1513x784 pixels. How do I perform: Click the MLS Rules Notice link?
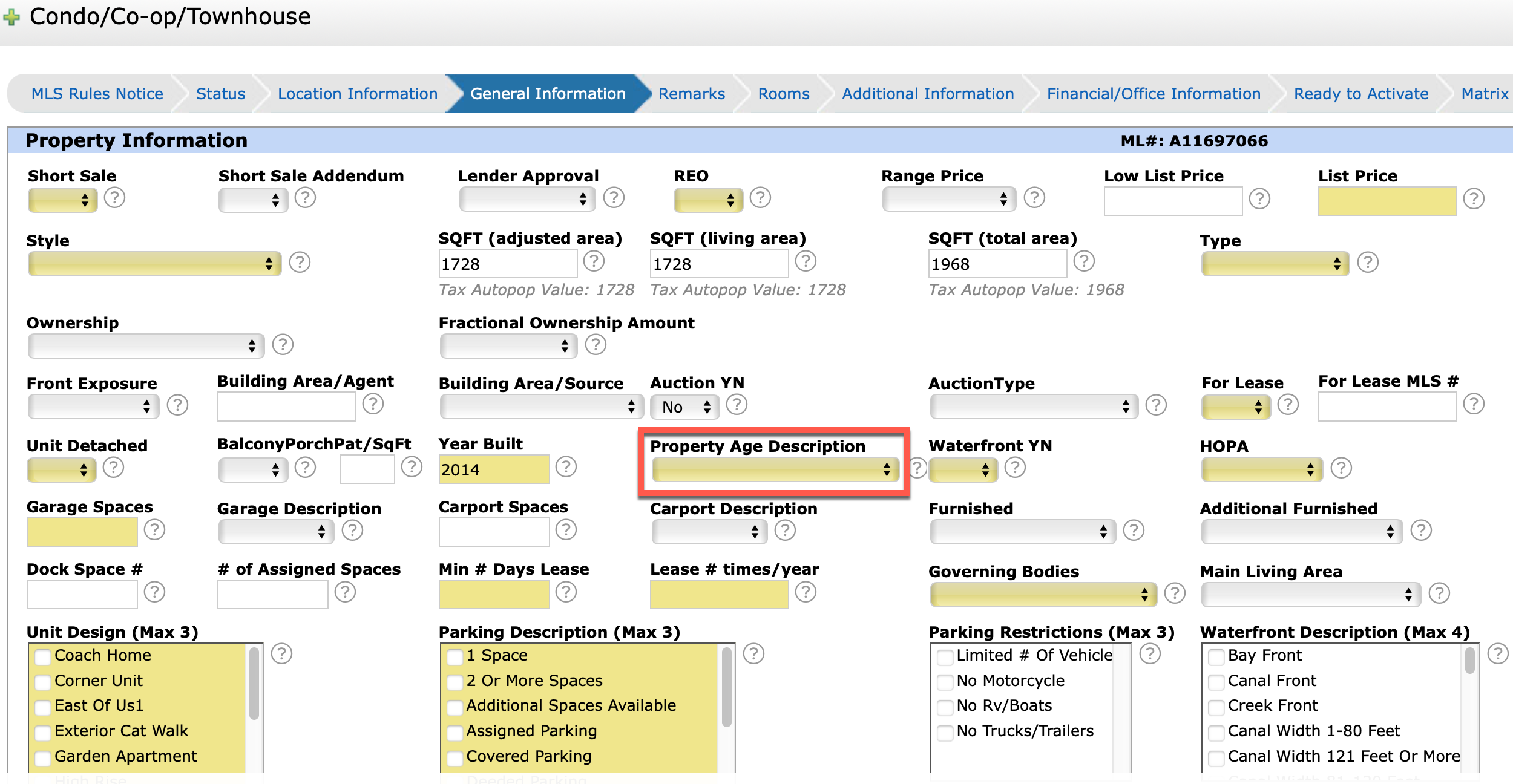97,94
